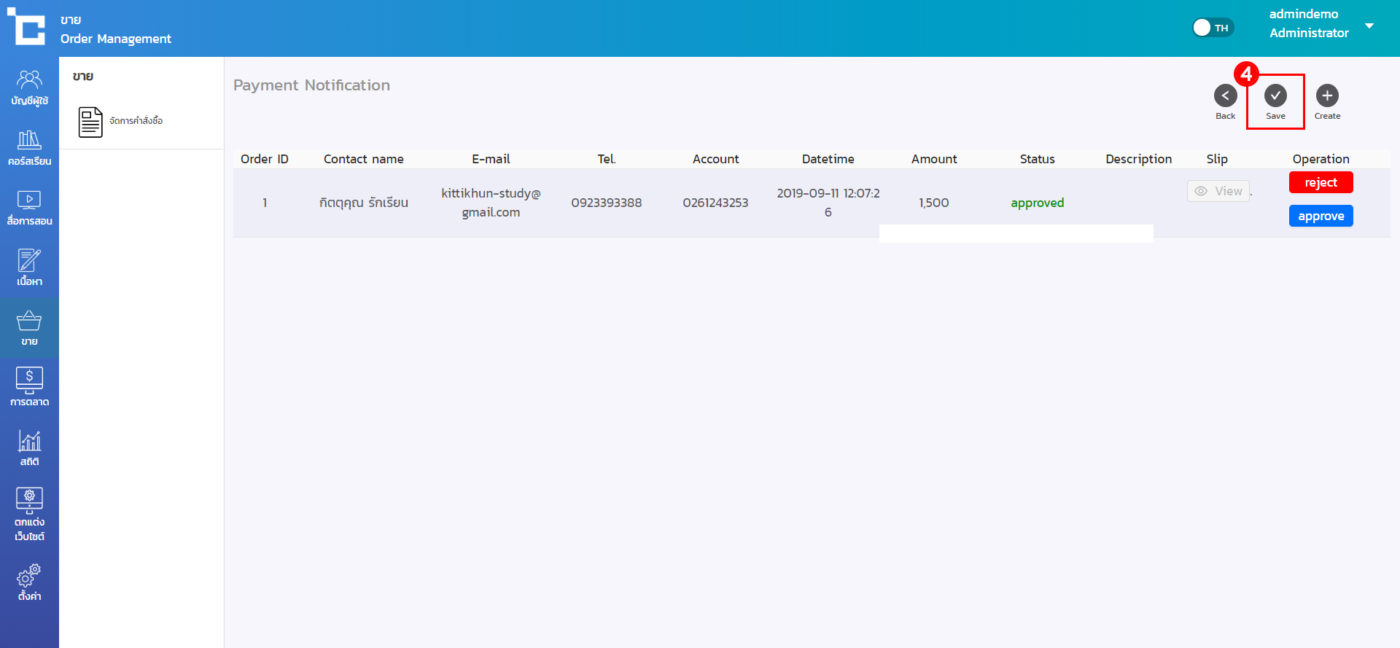This screenshot has height=648, width=1400.
Task: Open the website customization icon
Action: 29,498
